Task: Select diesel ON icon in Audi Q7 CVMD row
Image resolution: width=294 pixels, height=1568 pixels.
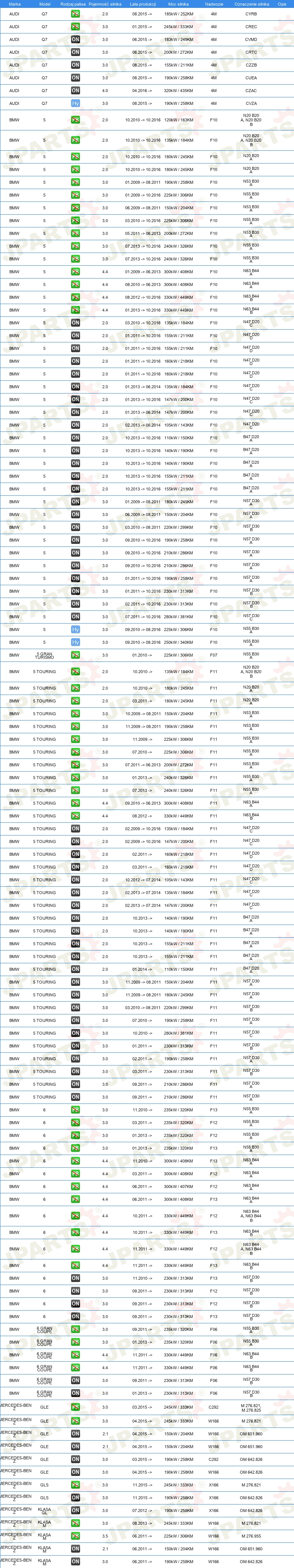Action: 76,39
